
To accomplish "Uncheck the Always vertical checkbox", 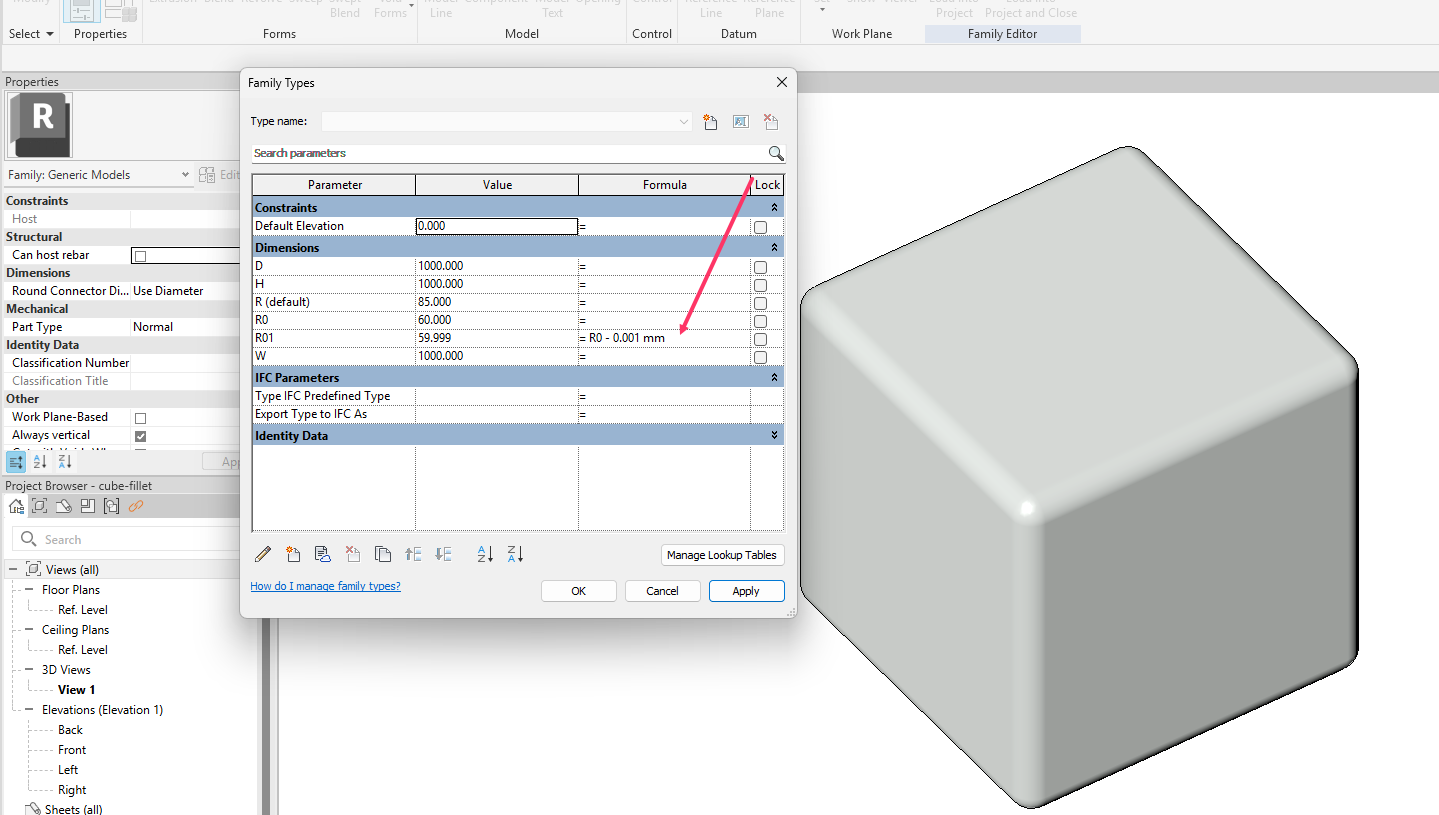I will point(140,436).
